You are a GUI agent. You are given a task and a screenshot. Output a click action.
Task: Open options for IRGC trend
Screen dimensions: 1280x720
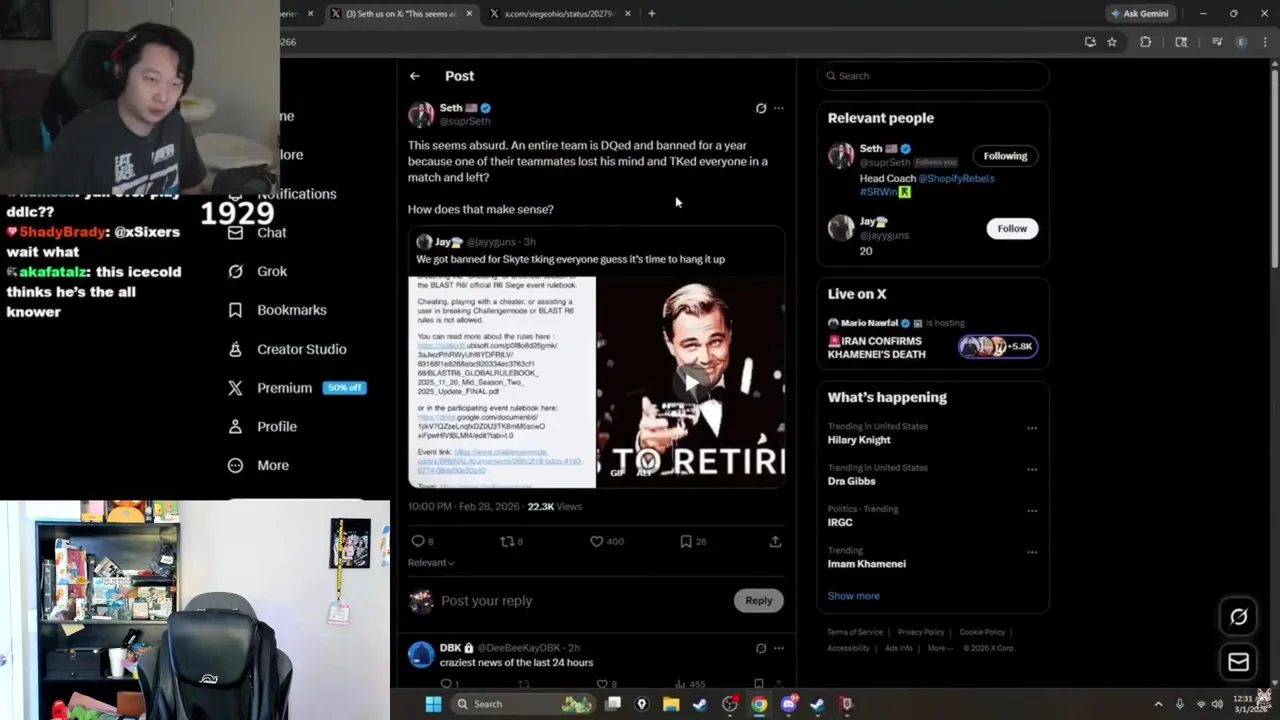pyautogui.click(x=1032, y=510)
